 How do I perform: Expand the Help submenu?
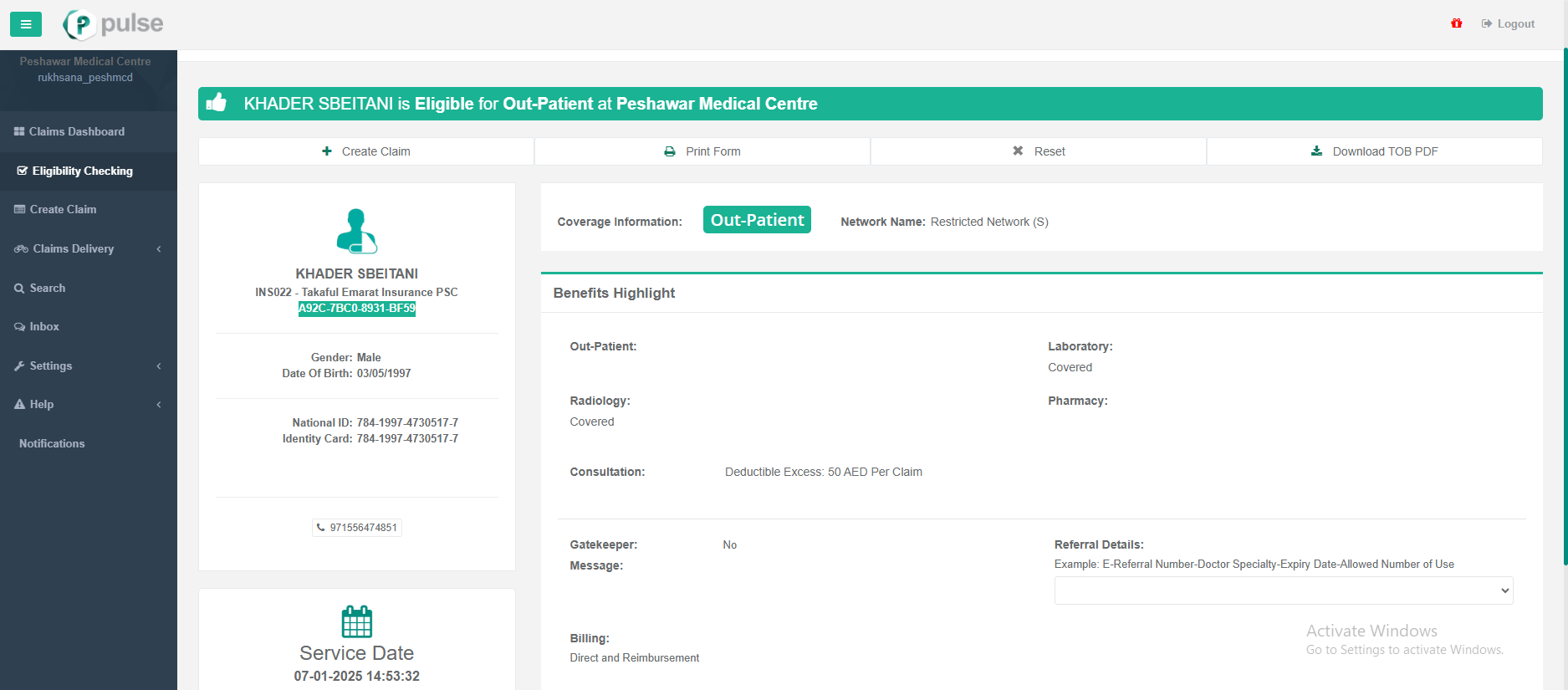88,404
